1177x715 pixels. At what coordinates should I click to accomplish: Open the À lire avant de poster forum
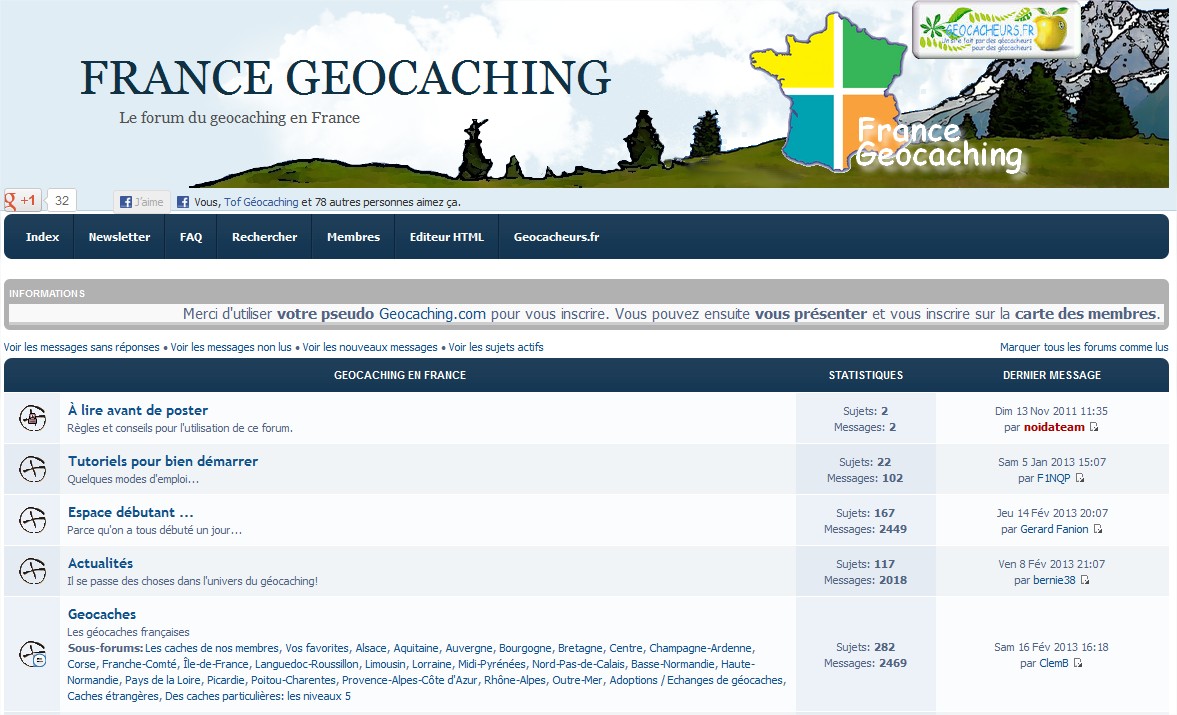coord(138,410)
